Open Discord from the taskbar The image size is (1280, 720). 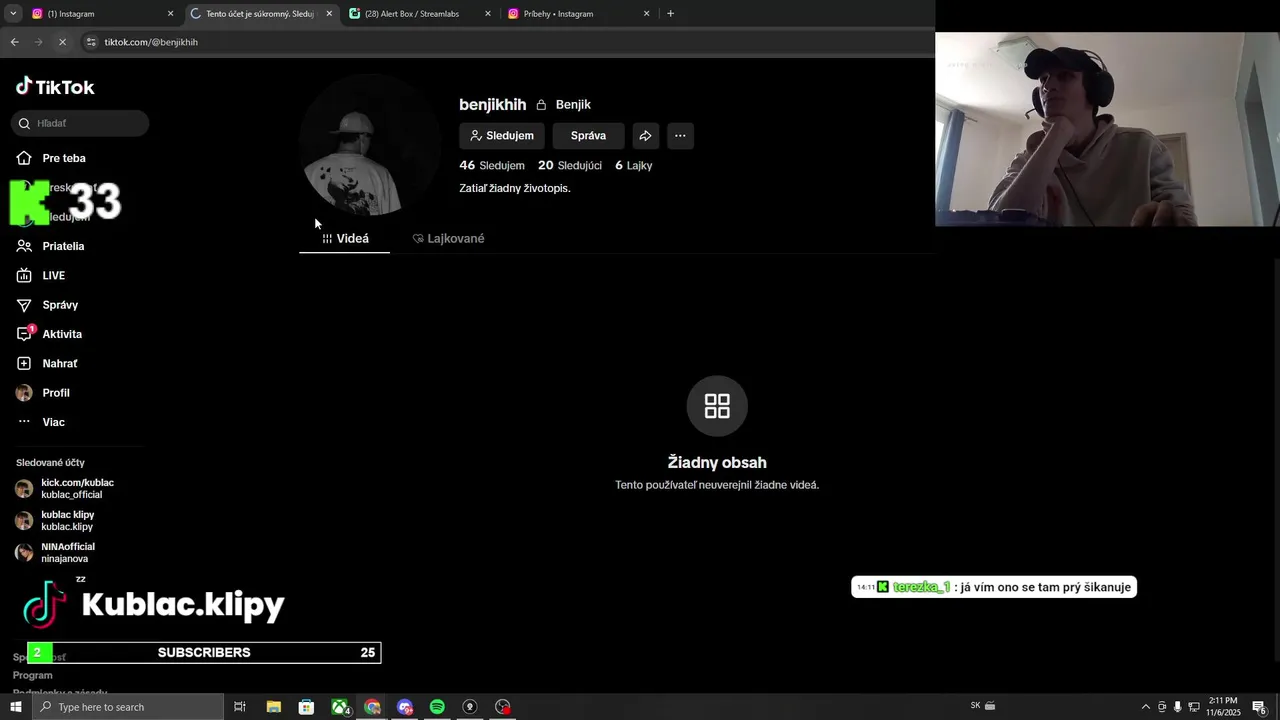(x=405, y=707)
